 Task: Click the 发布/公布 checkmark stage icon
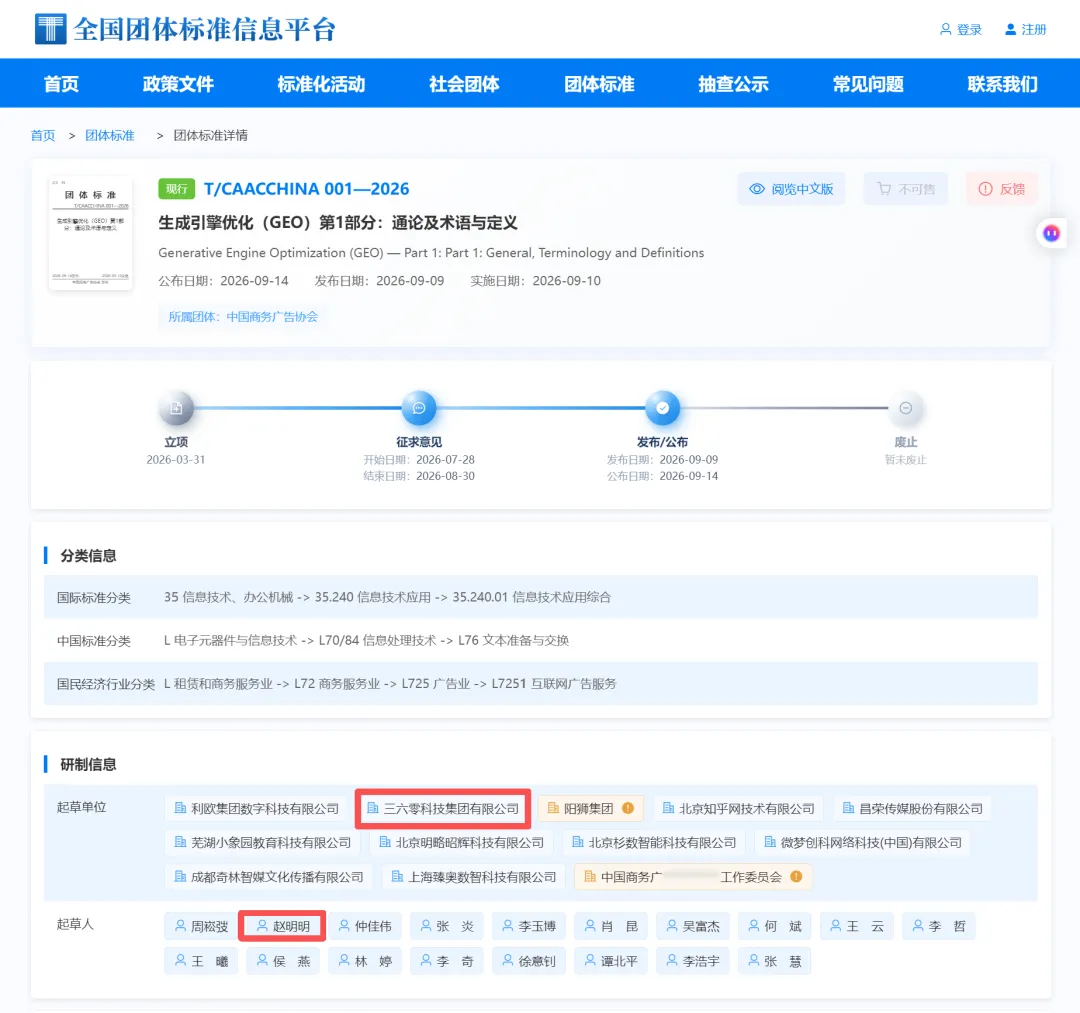(x=663, y=408)
